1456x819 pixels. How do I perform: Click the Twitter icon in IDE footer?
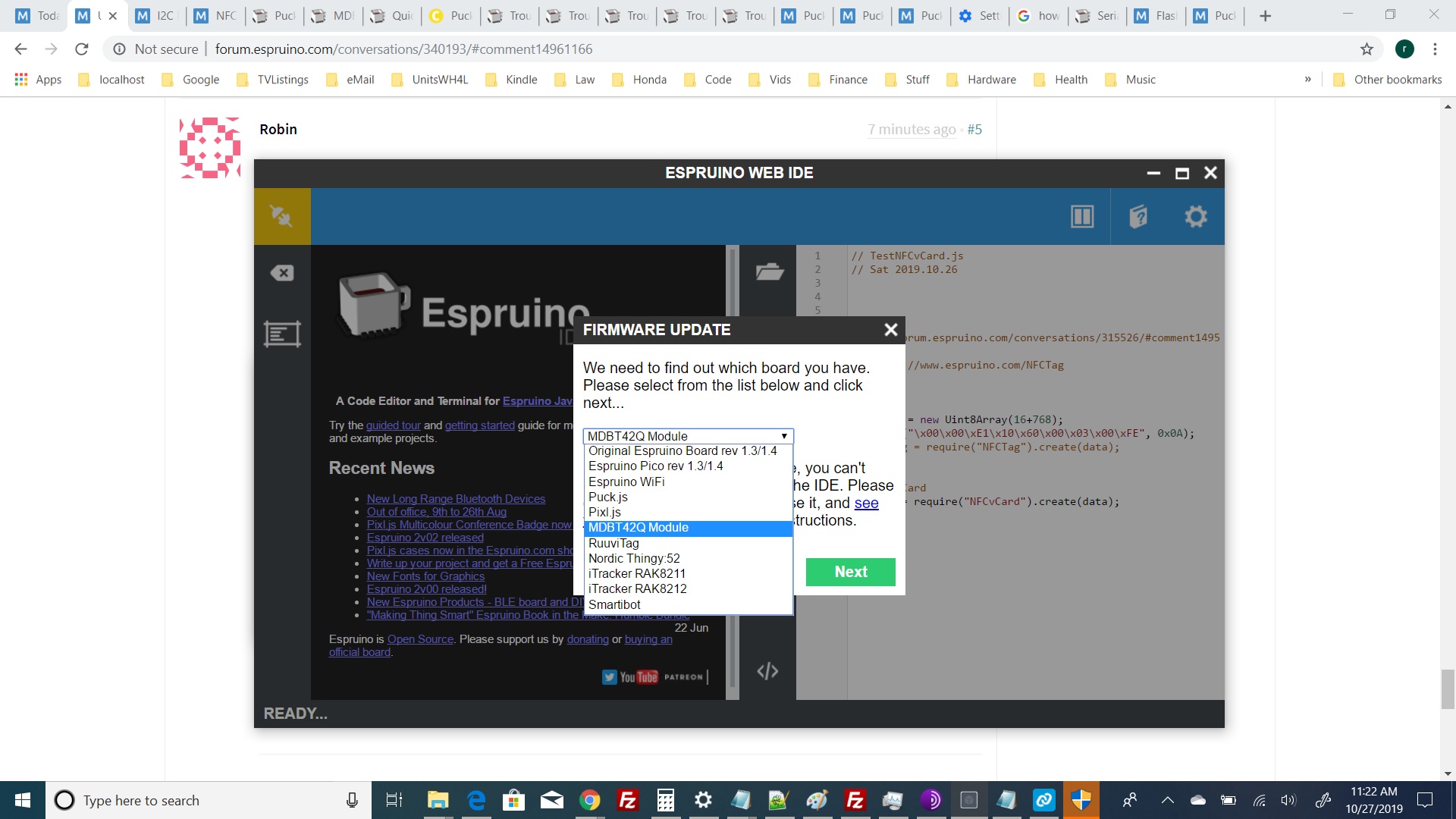coord(610,677)
